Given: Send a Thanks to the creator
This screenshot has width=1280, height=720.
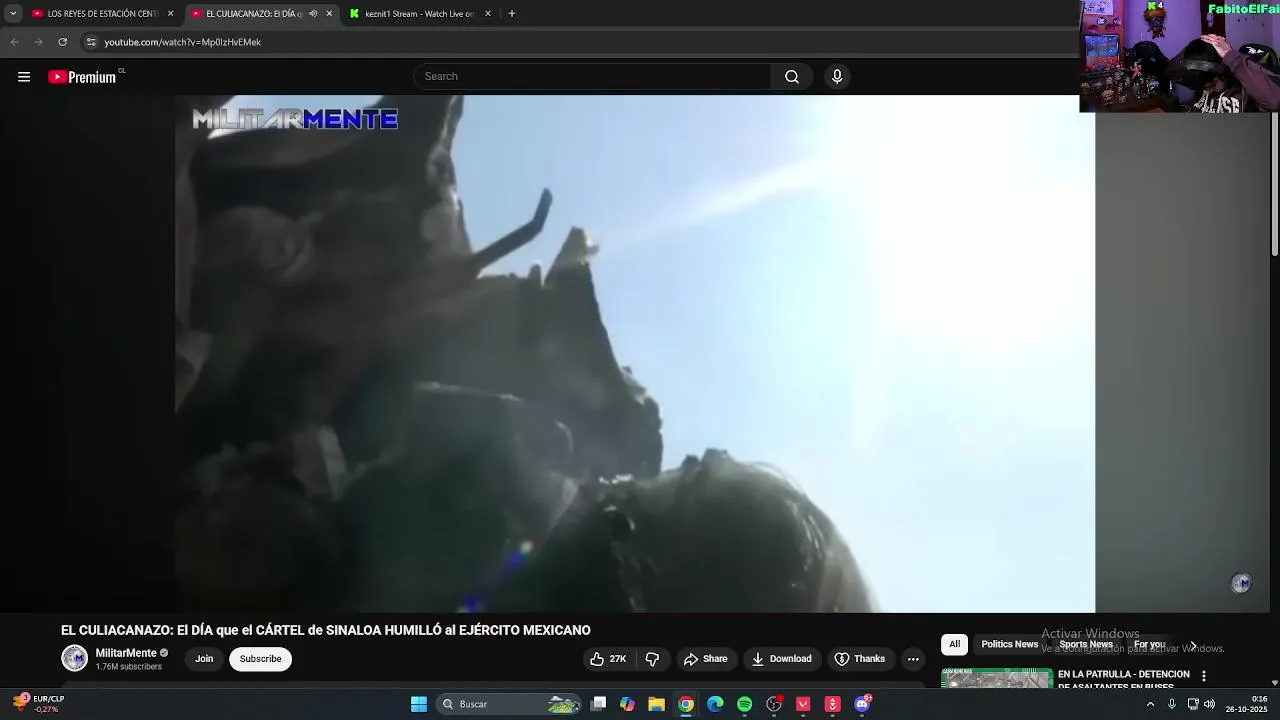Looking at the screenshot, I should (x=860, y=659).
